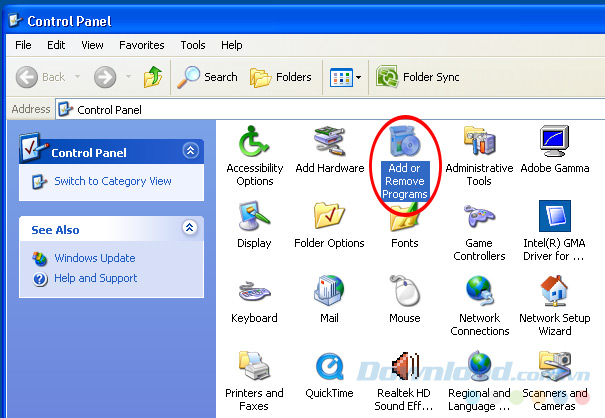Open the Display settings icon
Viewport: 605px width, 418px height.
coord(254,216)
